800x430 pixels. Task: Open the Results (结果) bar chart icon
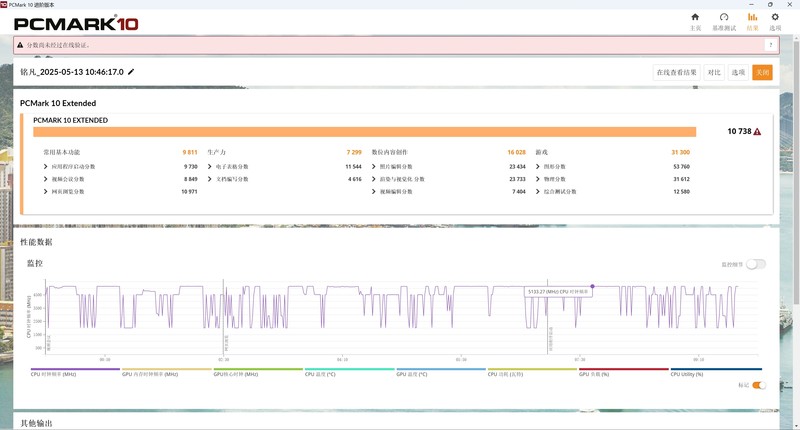click(x=752, y=18)
